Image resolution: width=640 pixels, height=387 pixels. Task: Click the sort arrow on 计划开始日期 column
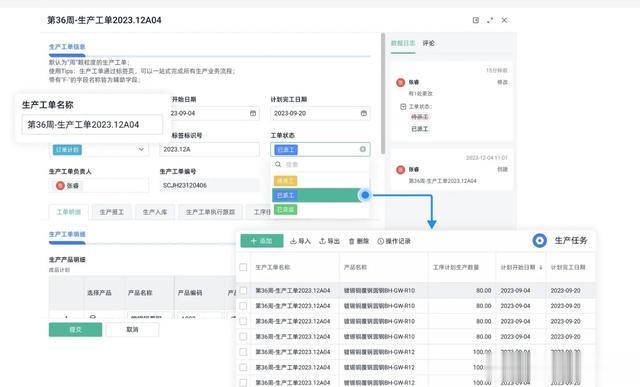click(541, 267)
